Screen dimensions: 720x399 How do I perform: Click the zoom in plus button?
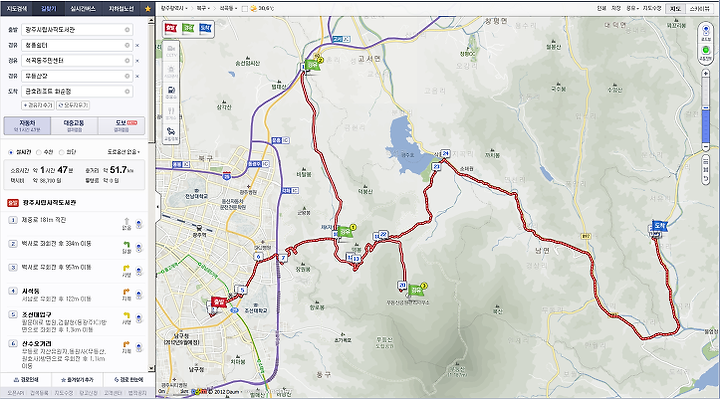(x=706, y=74)
